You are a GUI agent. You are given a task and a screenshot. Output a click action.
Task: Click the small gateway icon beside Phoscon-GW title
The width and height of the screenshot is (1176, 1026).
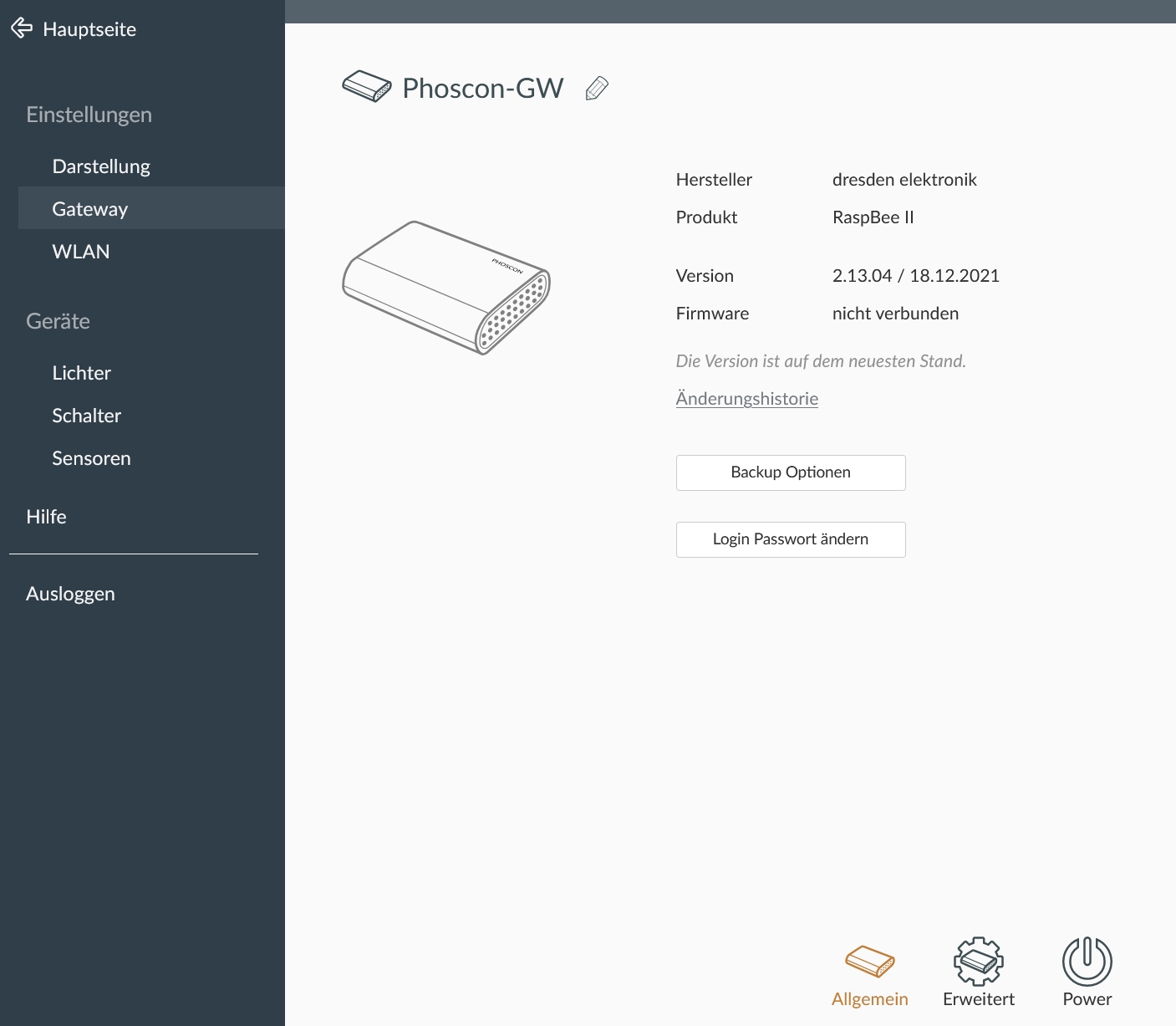(x=367, y=86)
